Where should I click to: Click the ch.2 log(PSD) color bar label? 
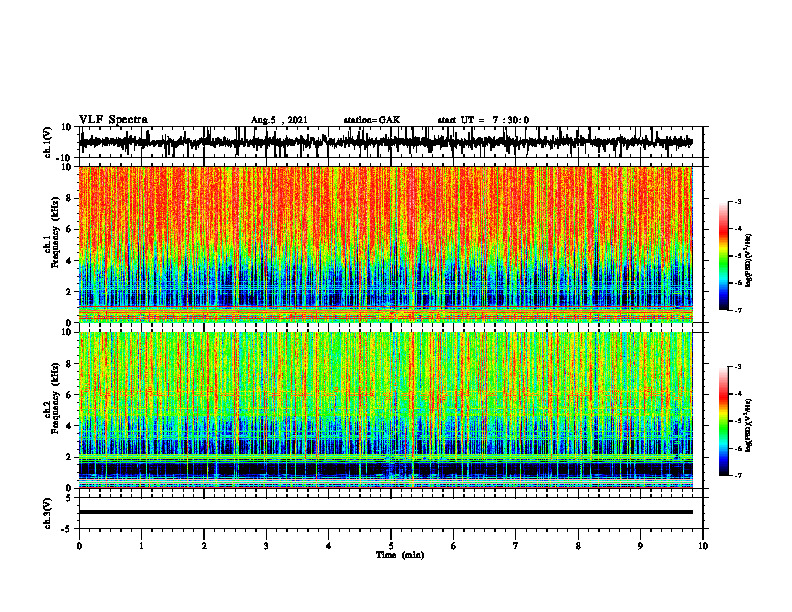[748, 425]
